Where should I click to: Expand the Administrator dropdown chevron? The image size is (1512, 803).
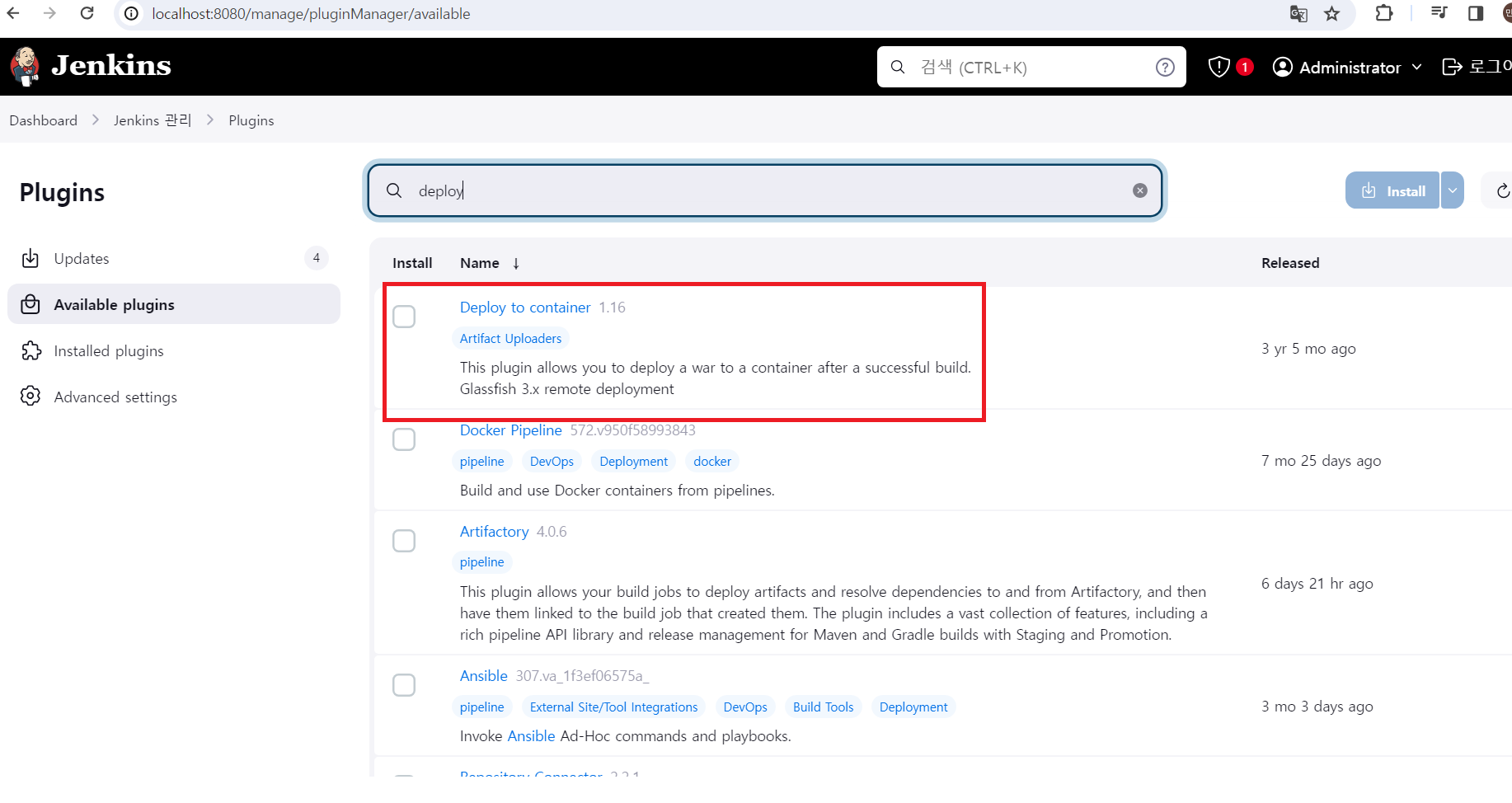pyautogui.click(x=1416, y=67)
